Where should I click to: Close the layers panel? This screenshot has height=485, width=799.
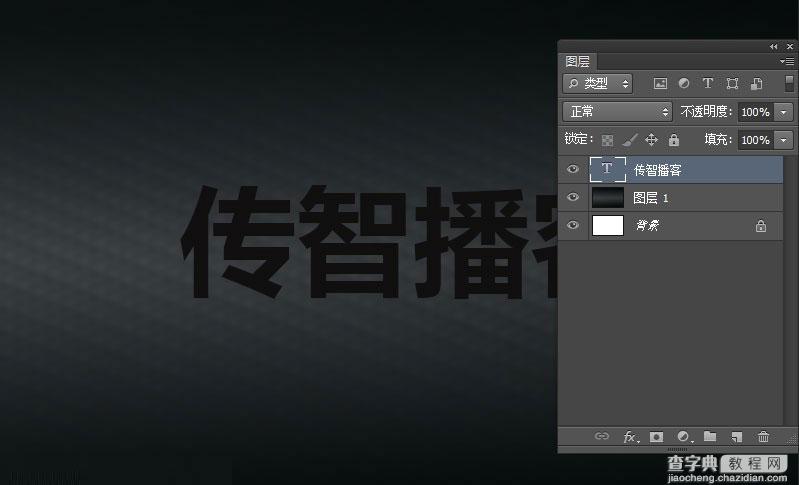point(790,46)
